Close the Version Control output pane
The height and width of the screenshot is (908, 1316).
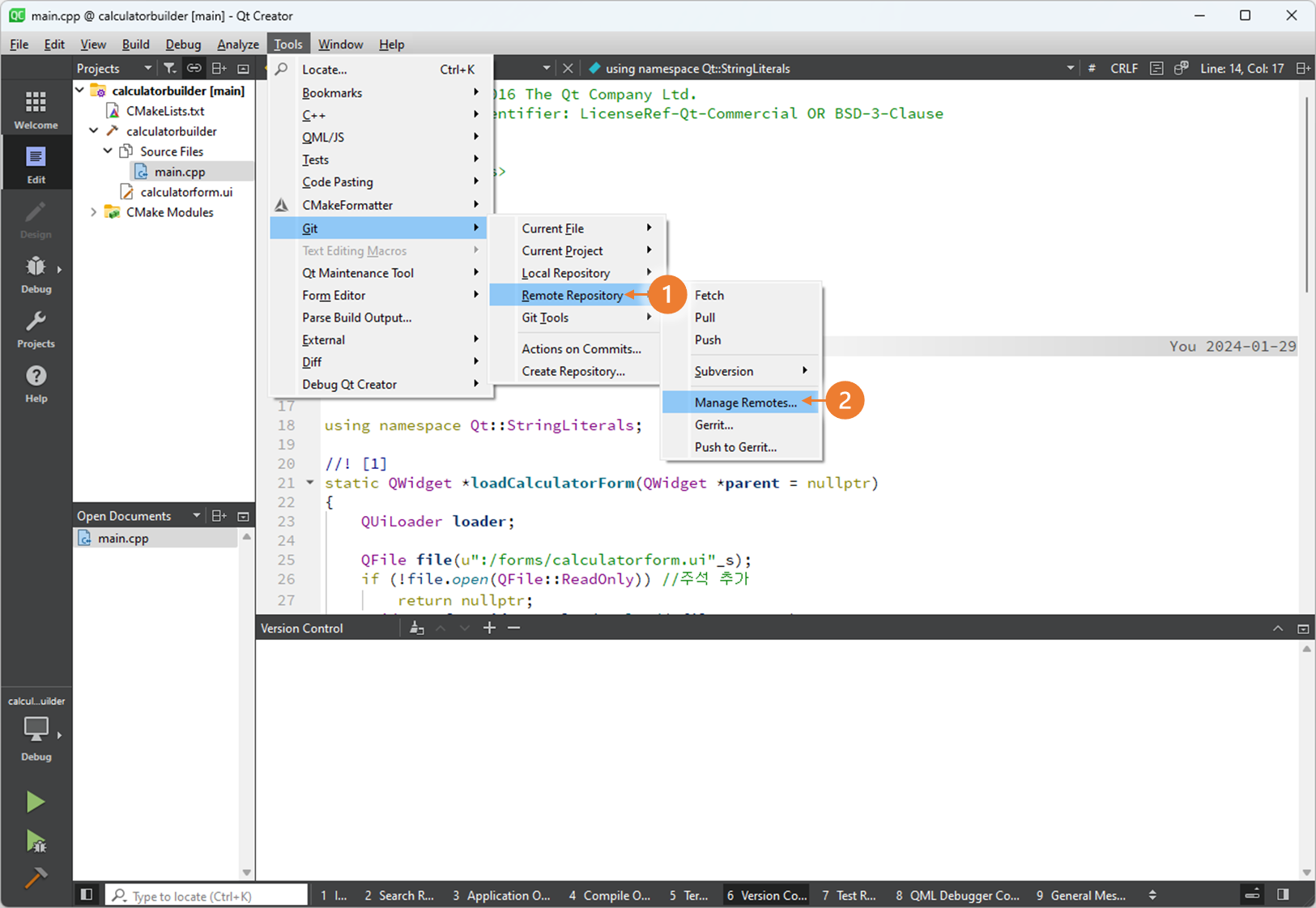tap(1303, 628)
